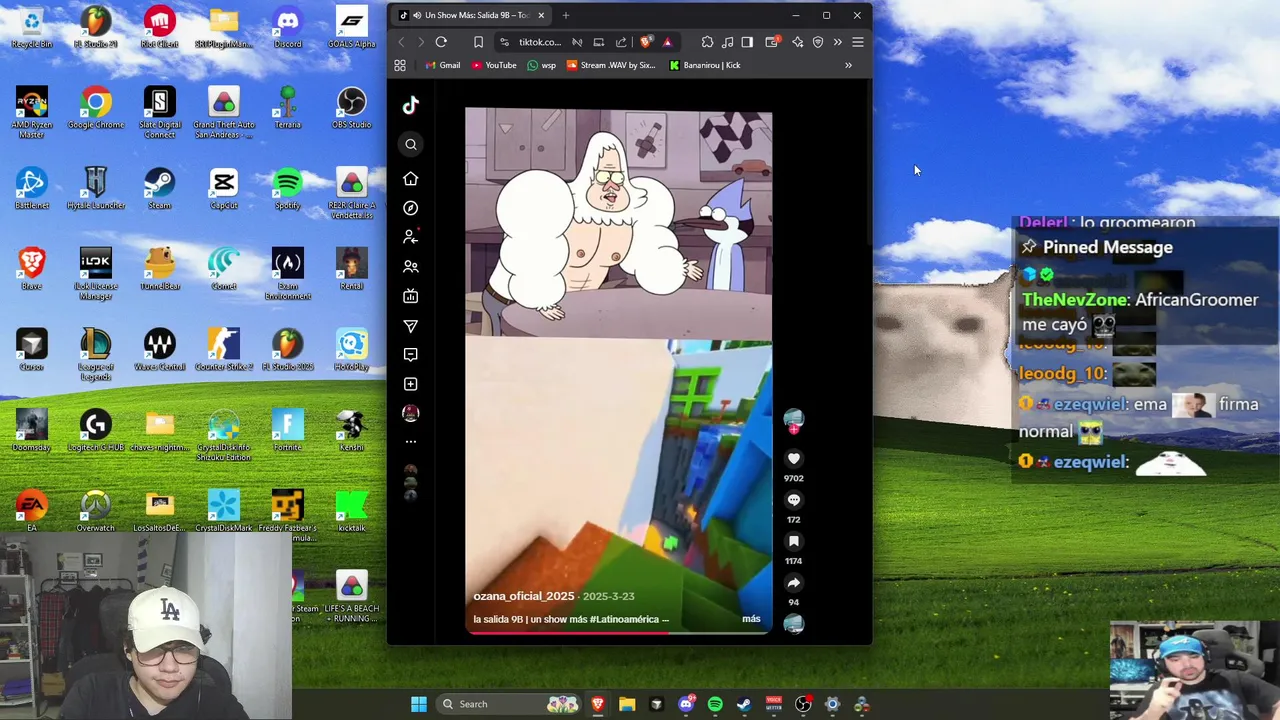Open Spotify from the taskbar
This screenshot has height=720, width=1280.
[x=715, y=704]
